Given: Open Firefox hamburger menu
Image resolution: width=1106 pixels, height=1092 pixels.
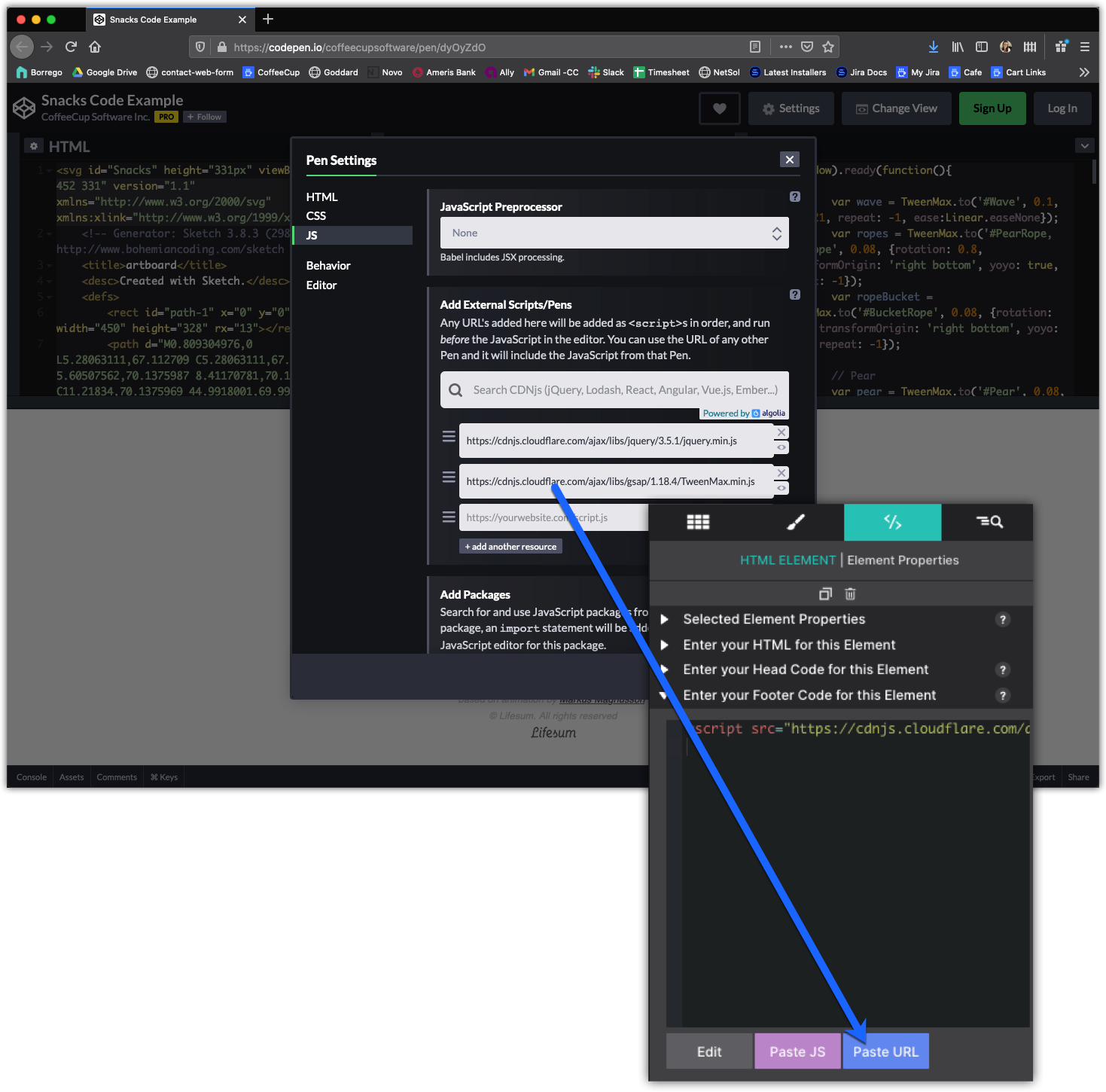Looking at the screenshot, I should pyautogui.click(x=1085, y=47).
